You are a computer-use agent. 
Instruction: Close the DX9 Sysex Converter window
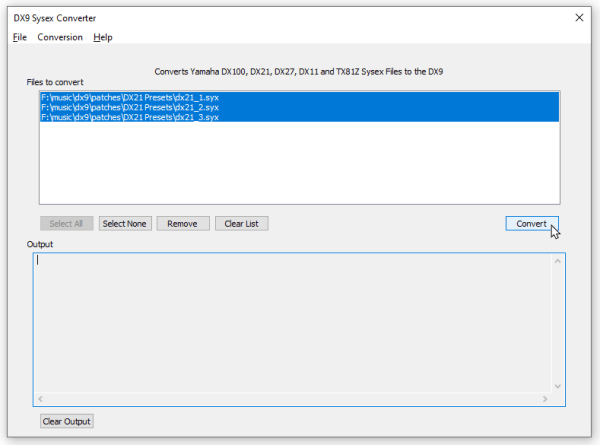pos(578,17)
